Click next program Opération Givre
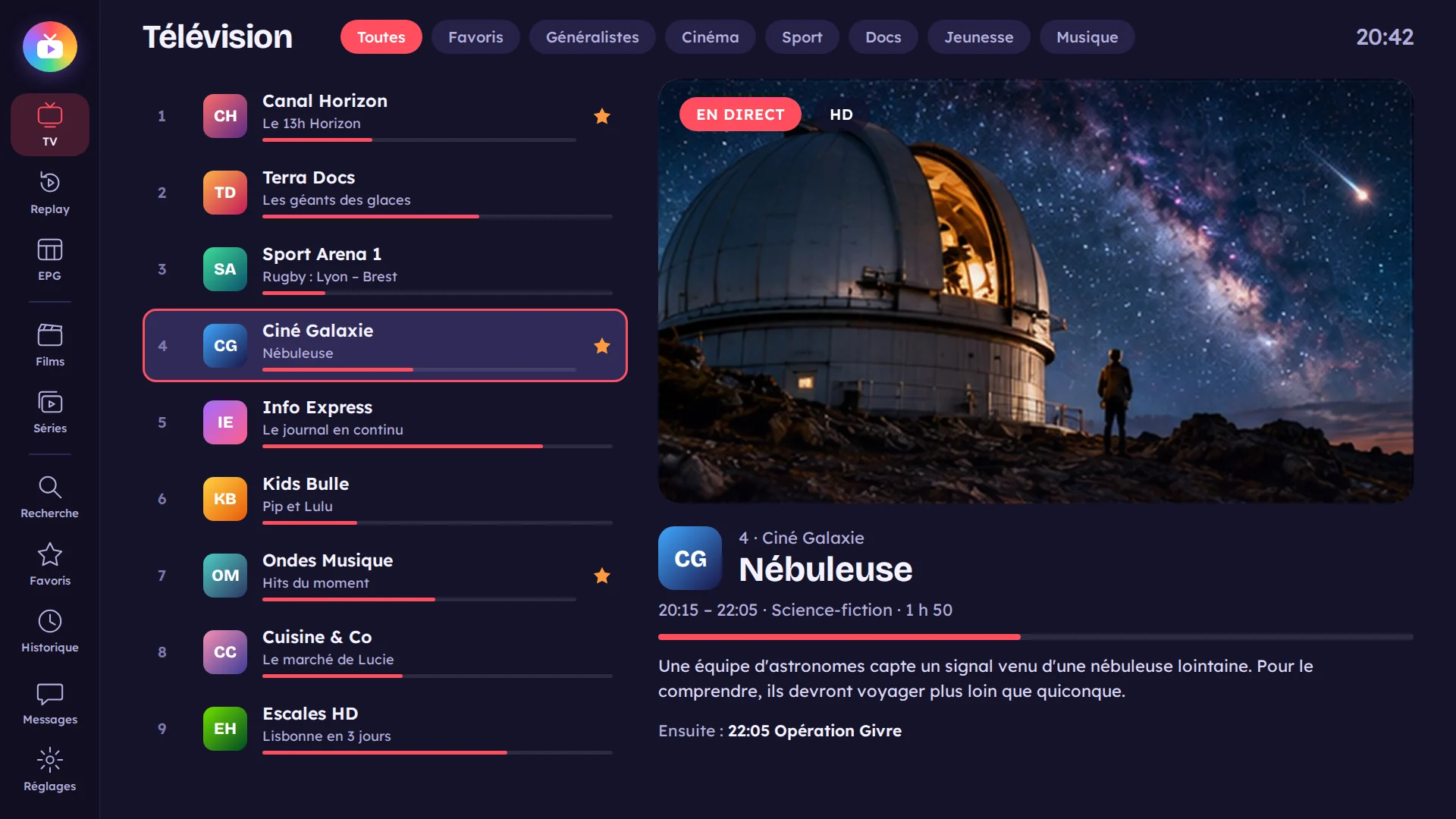Image resolution: width=1456 pixels, height=819 pixels. pyautogui.click(x=814, y=731)
